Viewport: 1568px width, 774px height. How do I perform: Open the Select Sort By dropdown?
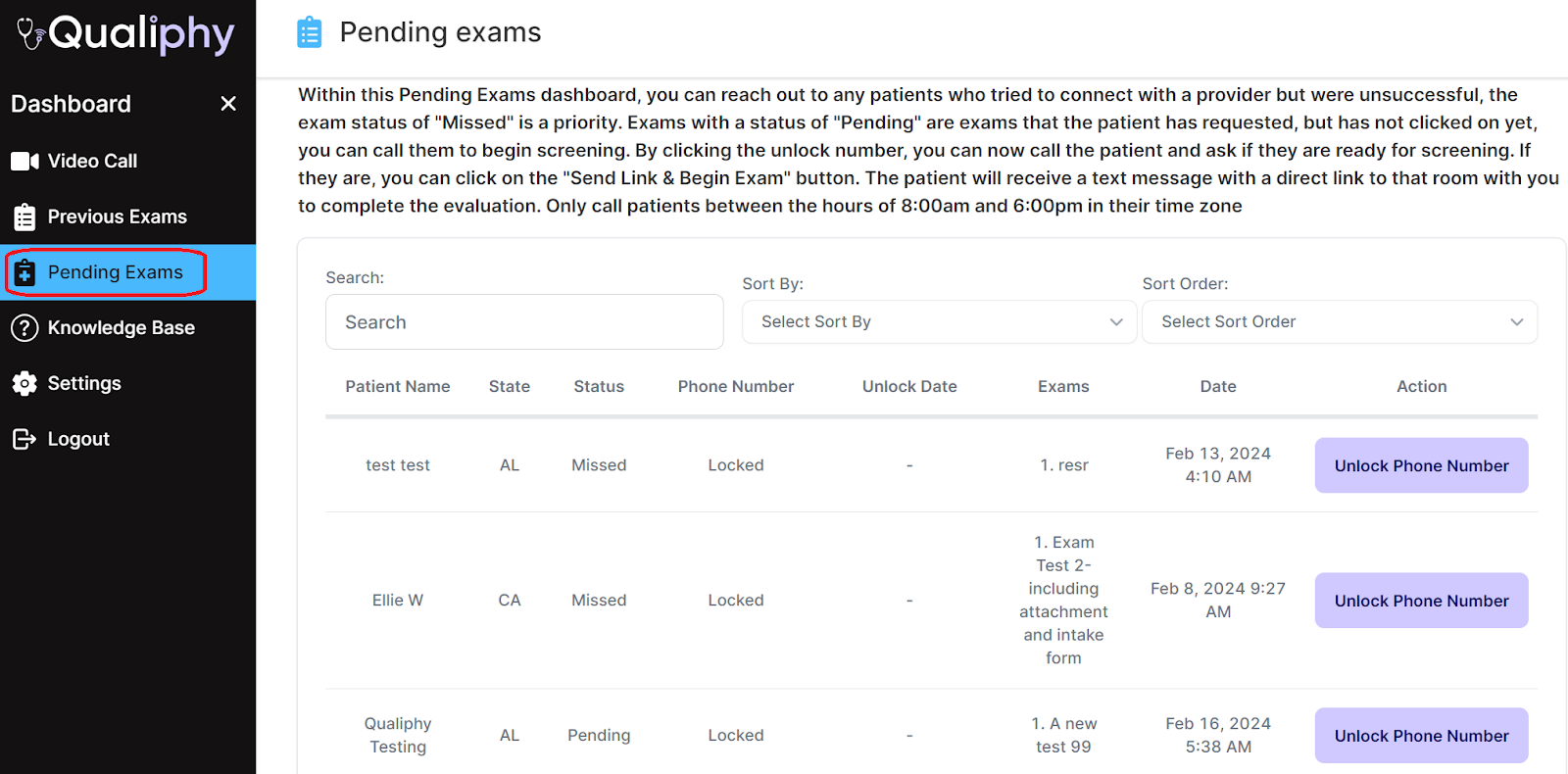click(x=939, y=322)
